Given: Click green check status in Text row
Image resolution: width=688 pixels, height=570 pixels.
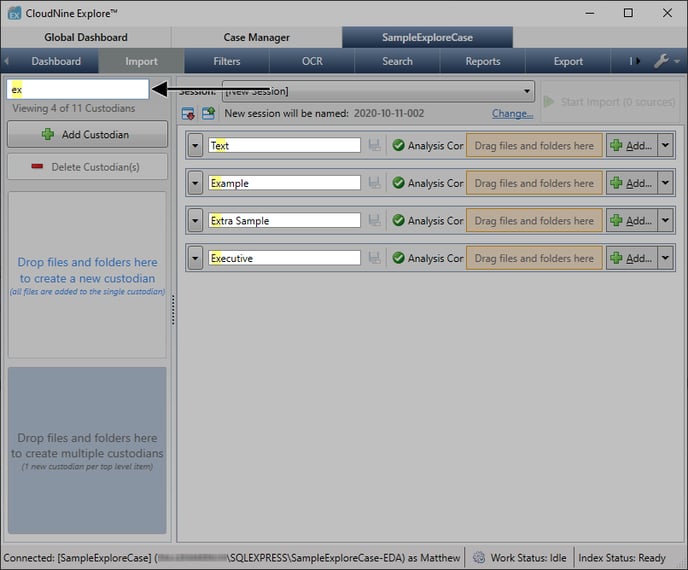Looking at the screenshot, I should pyautogui.click(x=398, y=145).
